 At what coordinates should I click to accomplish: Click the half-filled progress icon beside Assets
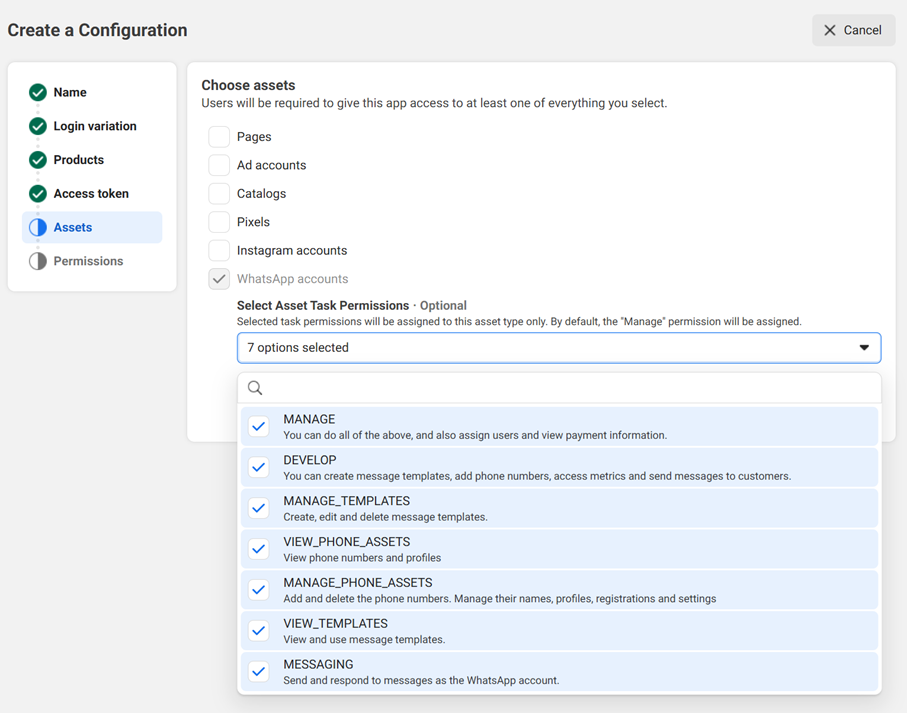click(x=35, y=227)
